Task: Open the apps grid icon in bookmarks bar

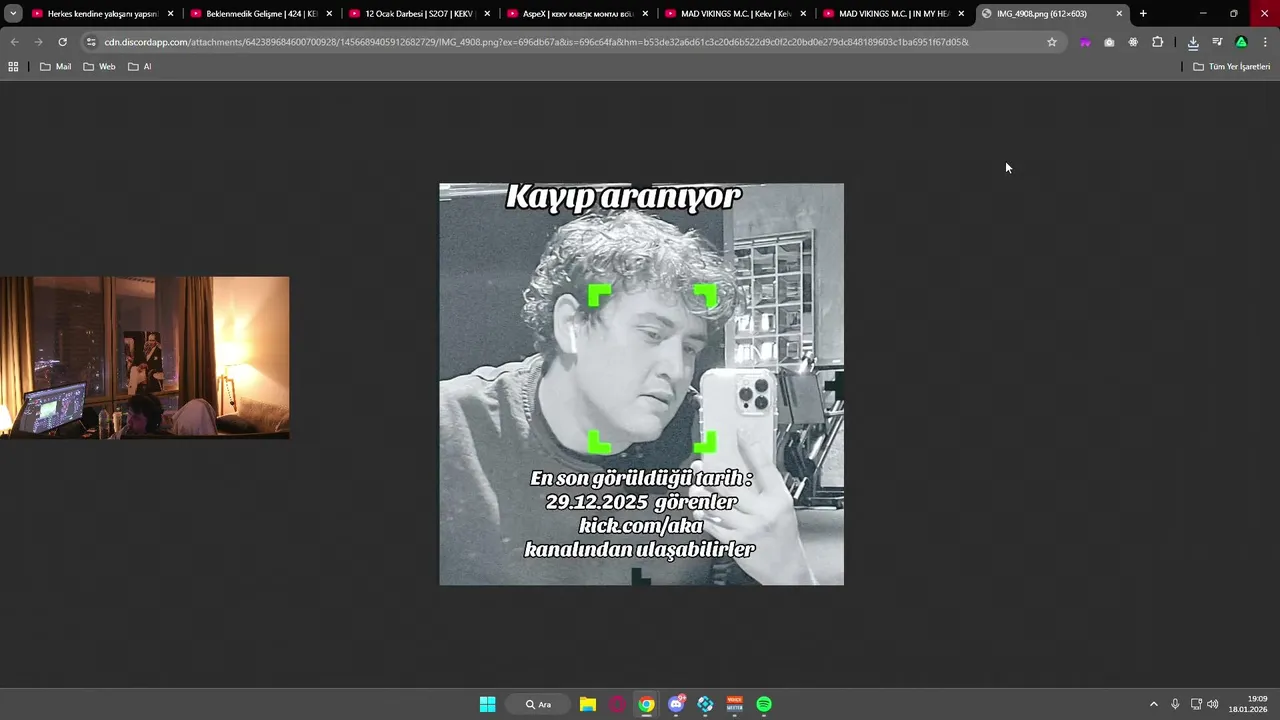Action: 13,66
